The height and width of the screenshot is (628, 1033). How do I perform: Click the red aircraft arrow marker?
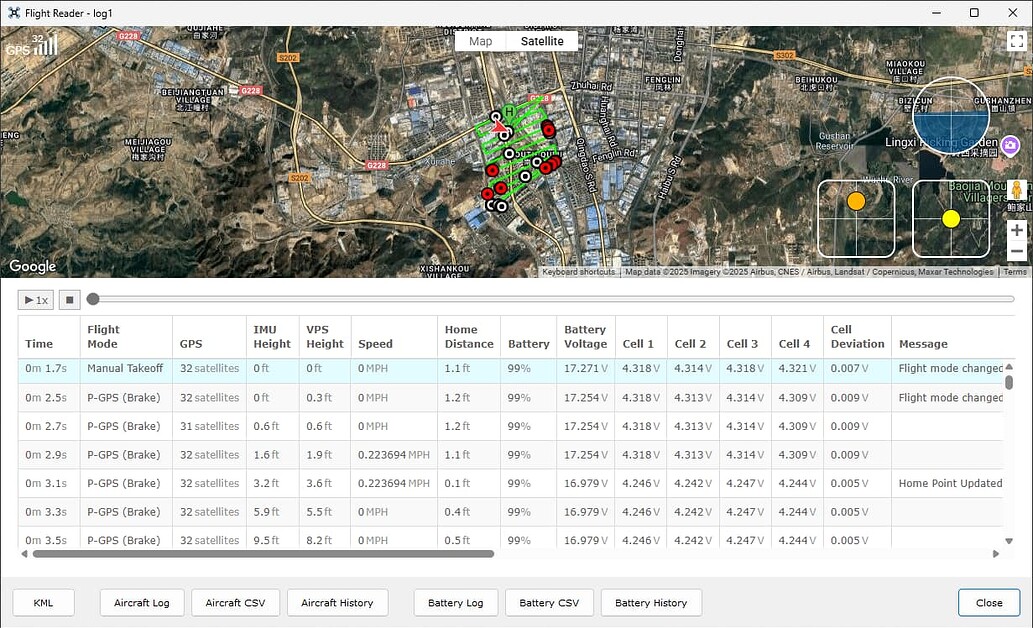(x=499, y=127)
